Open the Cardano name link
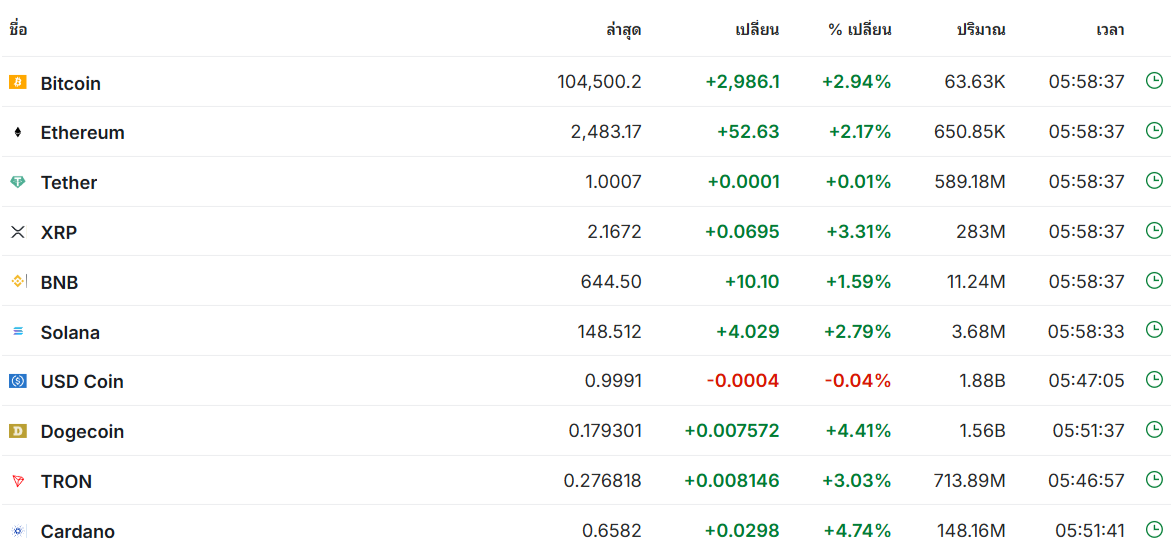This screenshot has width=1173, height=547. 78,532
